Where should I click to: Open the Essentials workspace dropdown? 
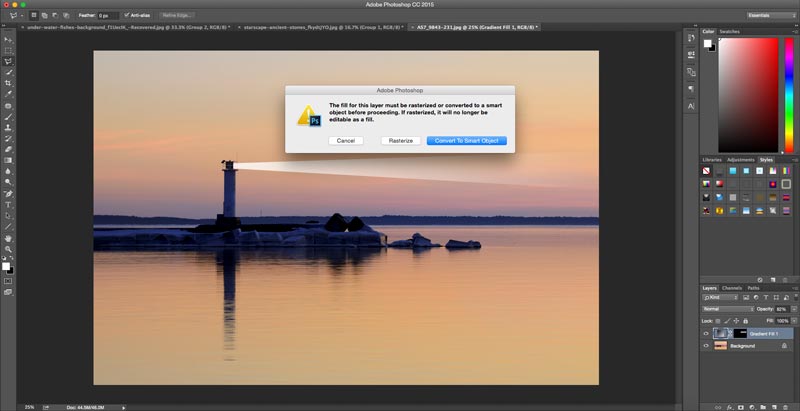tap(770, 15)
